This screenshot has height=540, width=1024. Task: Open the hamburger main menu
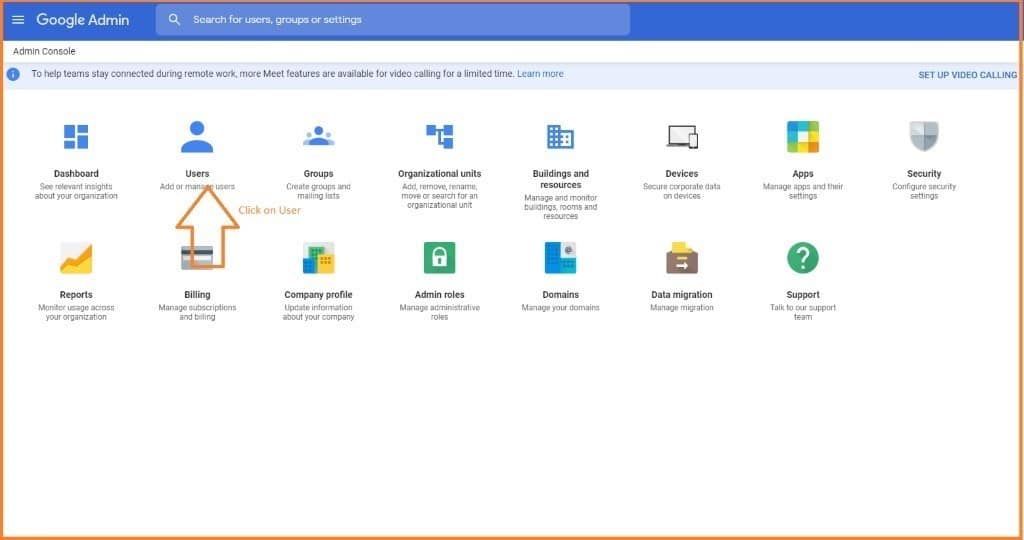(18, 20)
